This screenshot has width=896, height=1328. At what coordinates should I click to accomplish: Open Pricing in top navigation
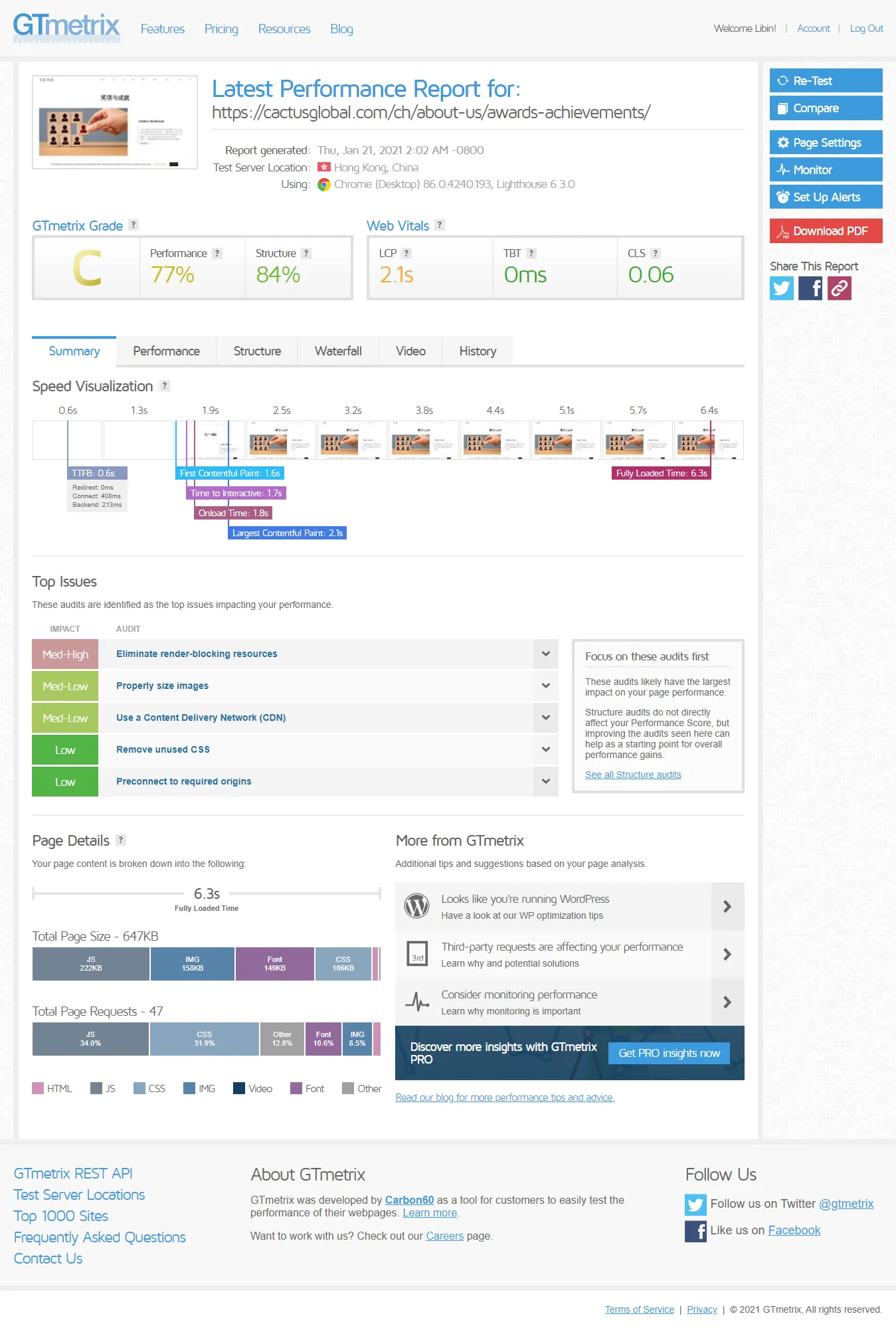tap(221, 29)
